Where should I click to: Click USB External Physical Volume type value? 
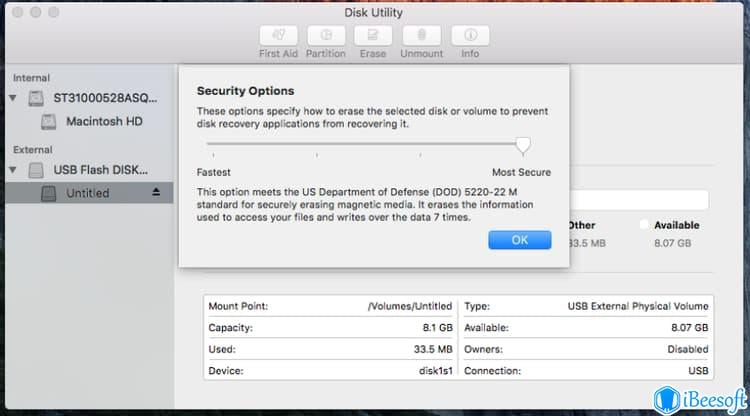click(x=638, y=306)
